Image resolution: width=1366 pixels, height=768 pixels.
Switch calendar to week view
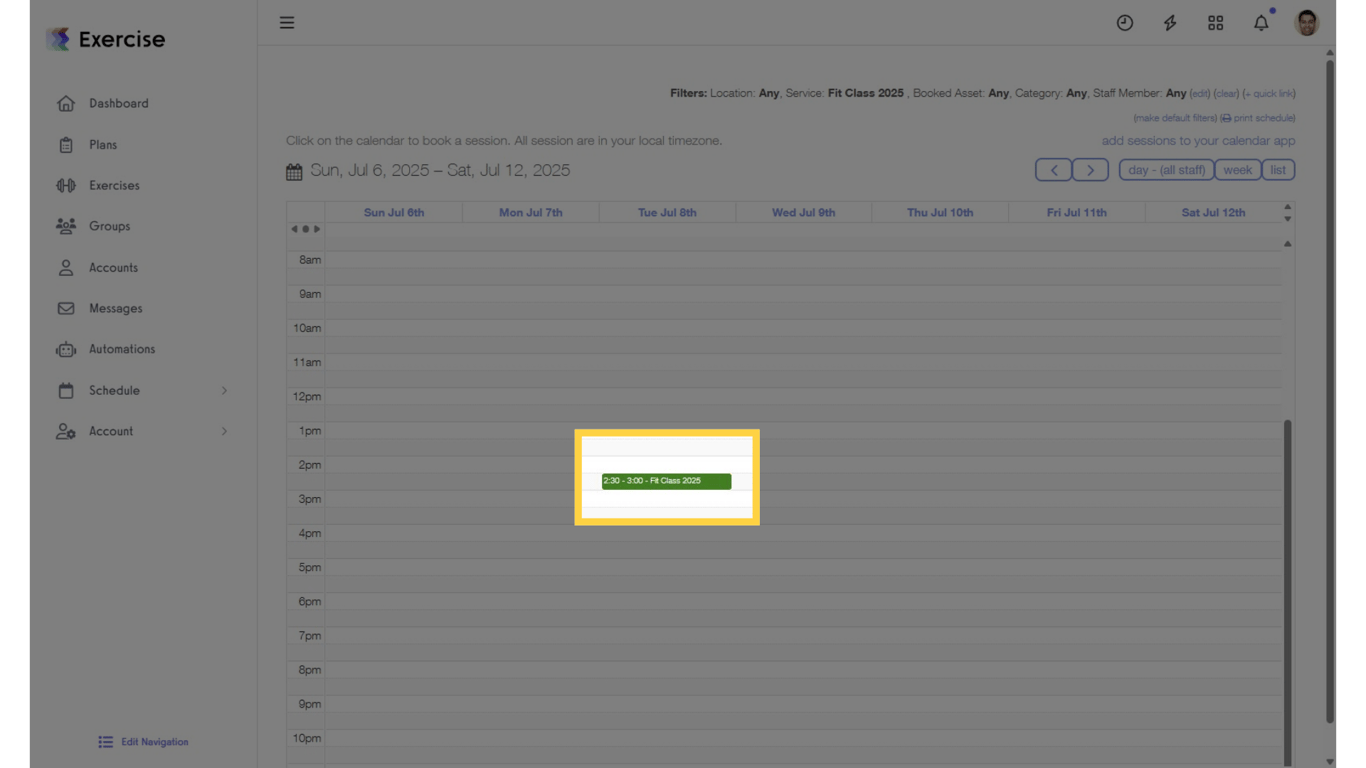(1237, 170)
